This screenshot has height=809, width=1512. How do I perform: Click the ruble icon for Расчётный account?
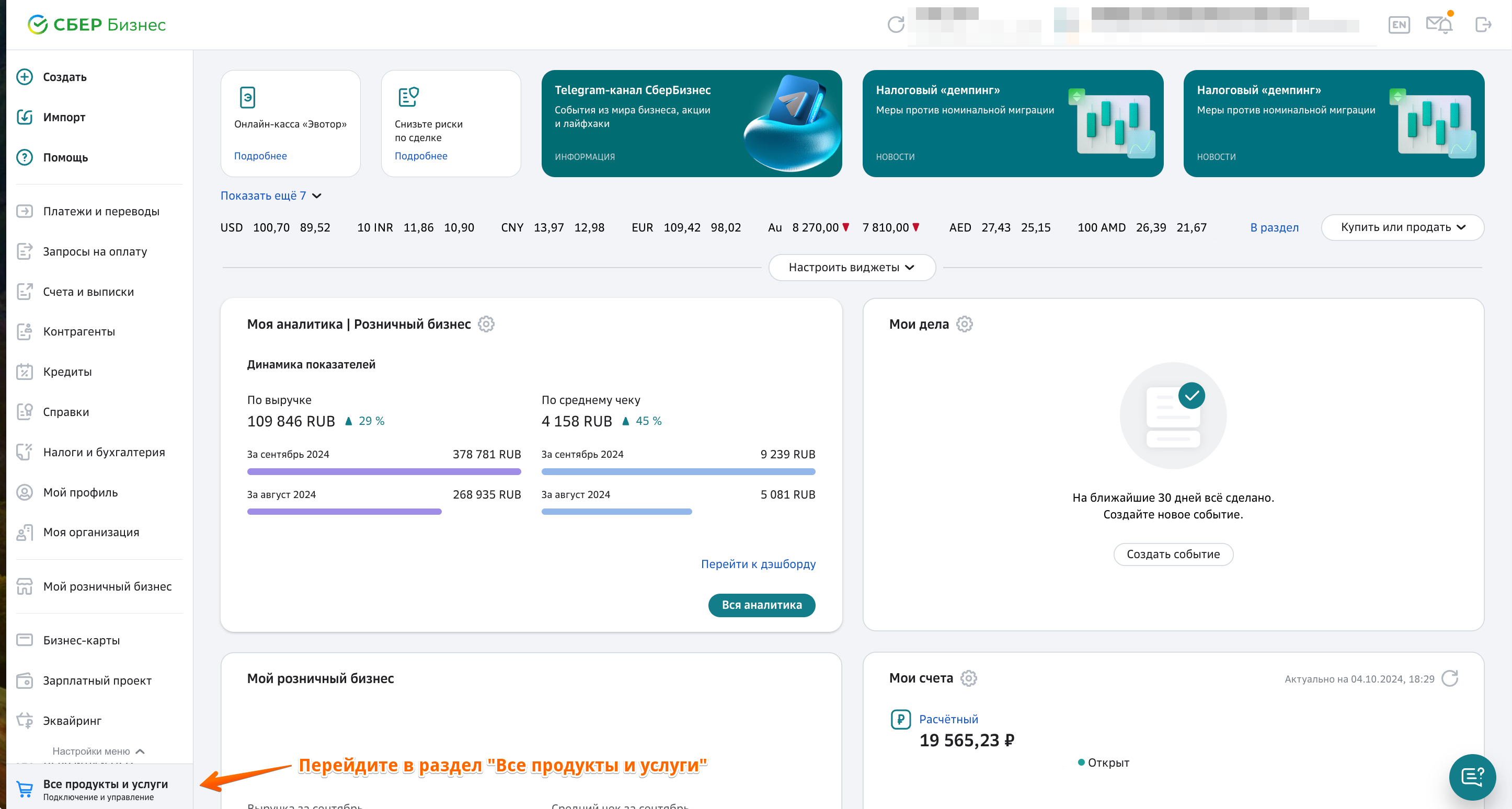pyautogui.click(x=900, y=719)
